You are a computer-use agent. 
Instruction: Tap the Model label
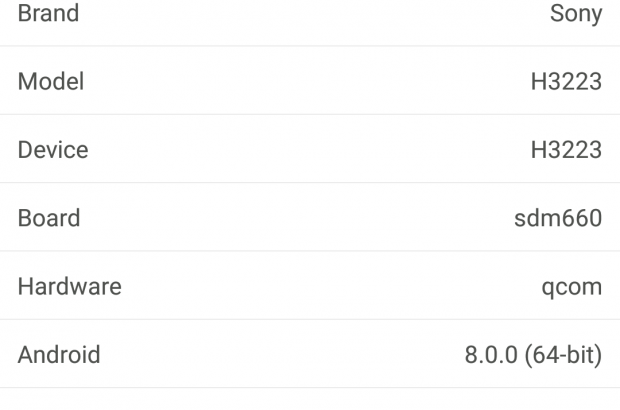(x=51, y=82)
